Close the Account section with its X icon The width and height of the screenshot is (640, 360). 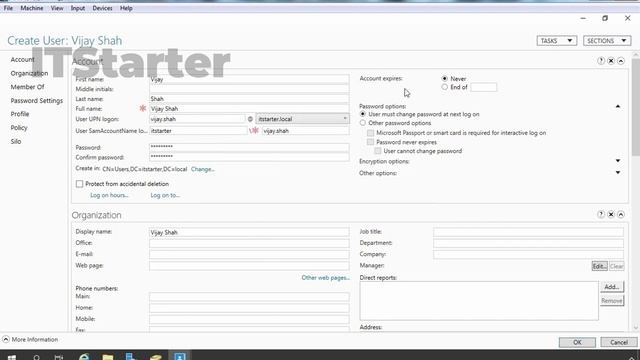[611, 61]
